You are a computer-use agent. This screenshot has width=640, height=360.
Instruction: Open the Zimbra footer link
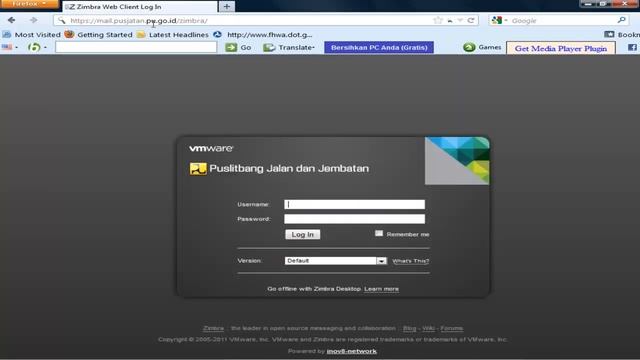coord(213,328)
